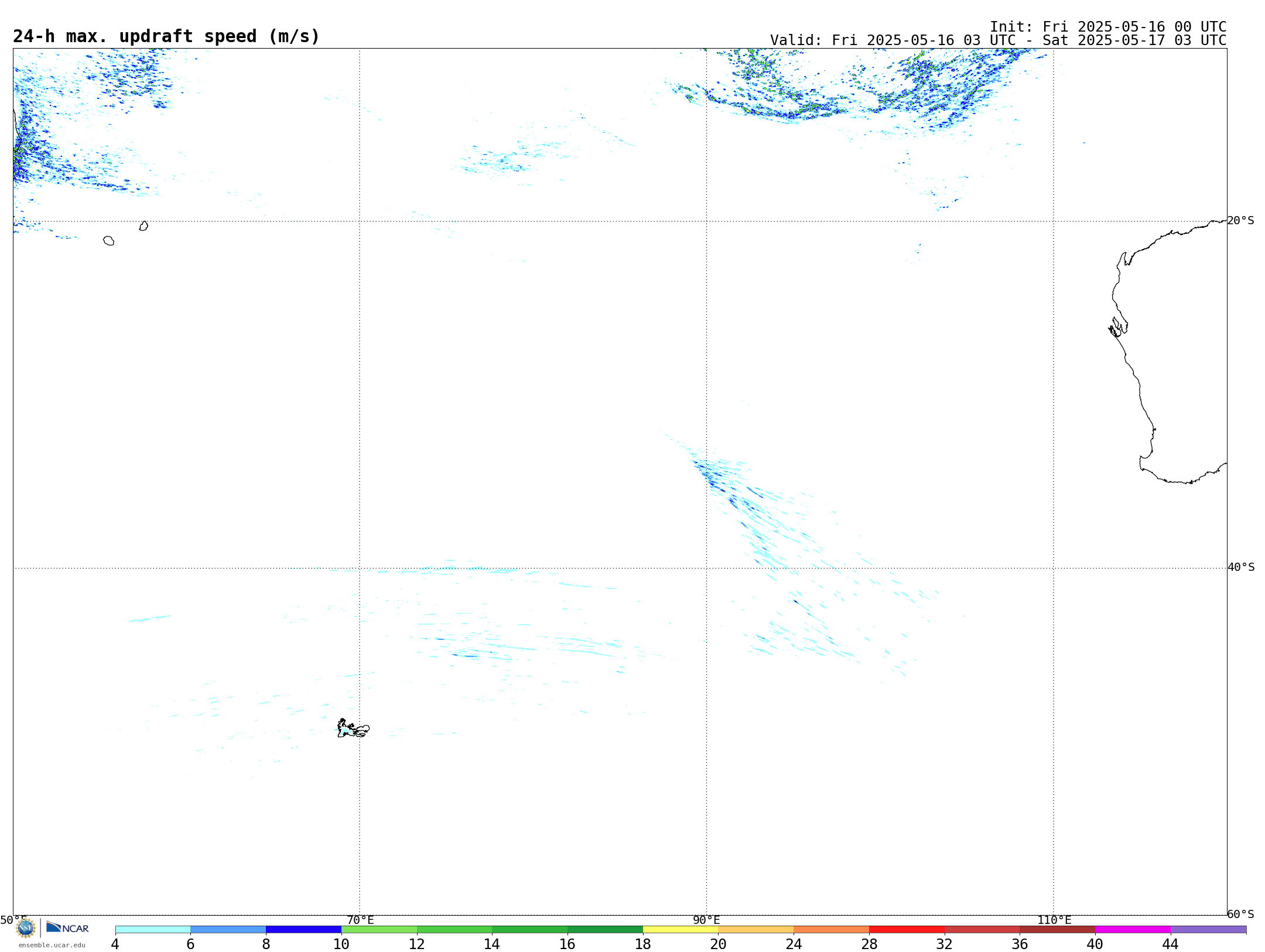This screenshot has height=952, width=1265.
Task: Click the 'Init: Fri 2025-05-16 00 UTC' text
Action: point(1108,27)
